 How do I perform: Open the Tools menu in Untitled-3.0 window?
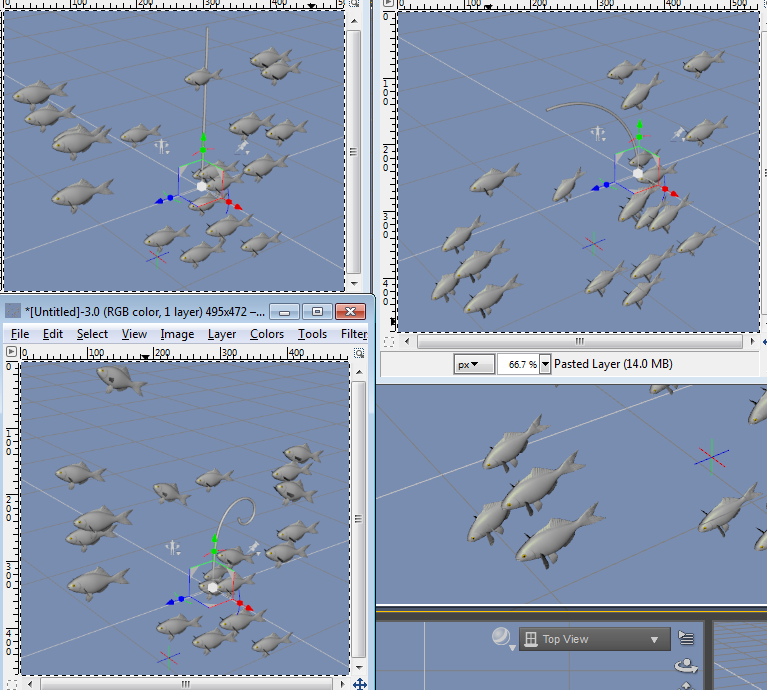313,334
